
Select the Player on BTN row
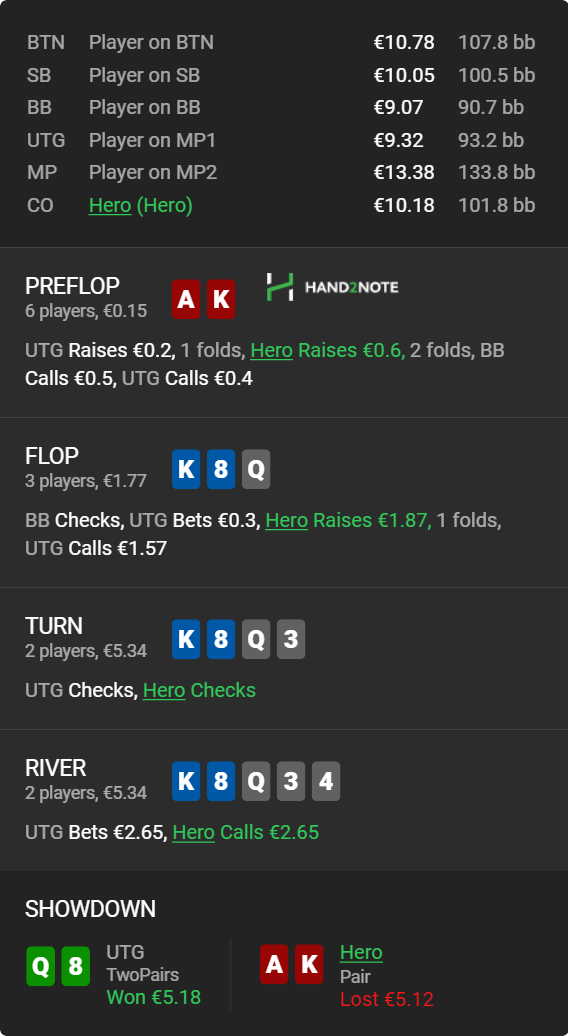[281, 42]
